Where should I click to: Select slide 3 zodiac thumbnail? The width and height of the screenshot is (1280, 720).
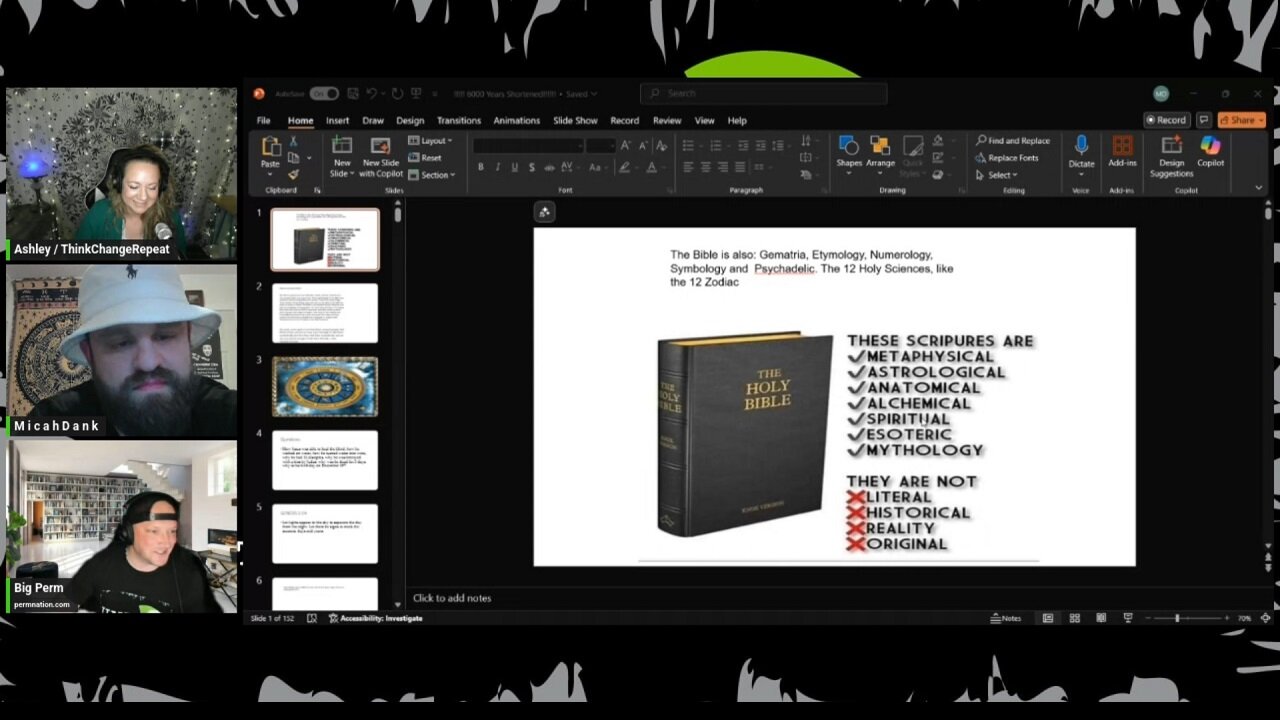click(325, 386)
